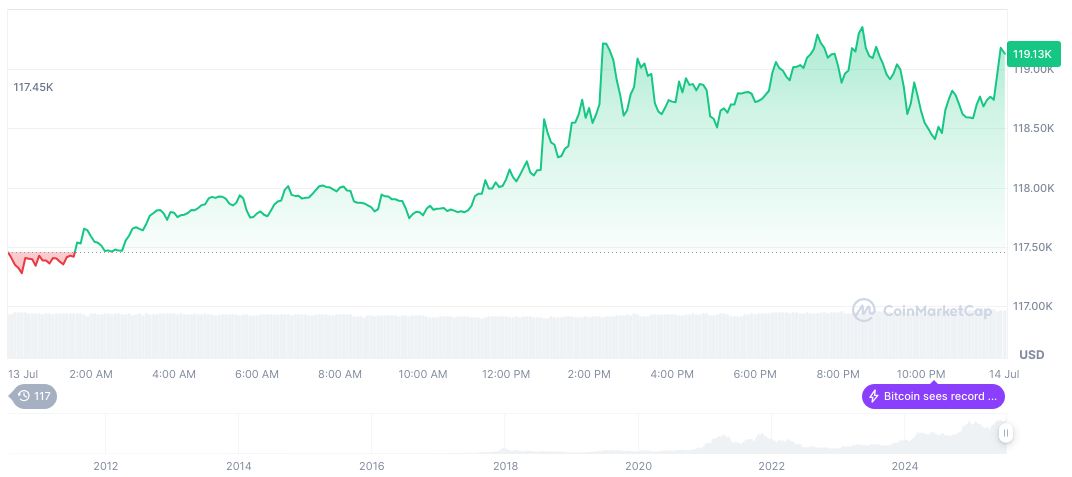The width and height of the screenshot is (1072, 477).
Task: Click the CoinMarketCap watermark logo
Action: click(x=922, y=311)
